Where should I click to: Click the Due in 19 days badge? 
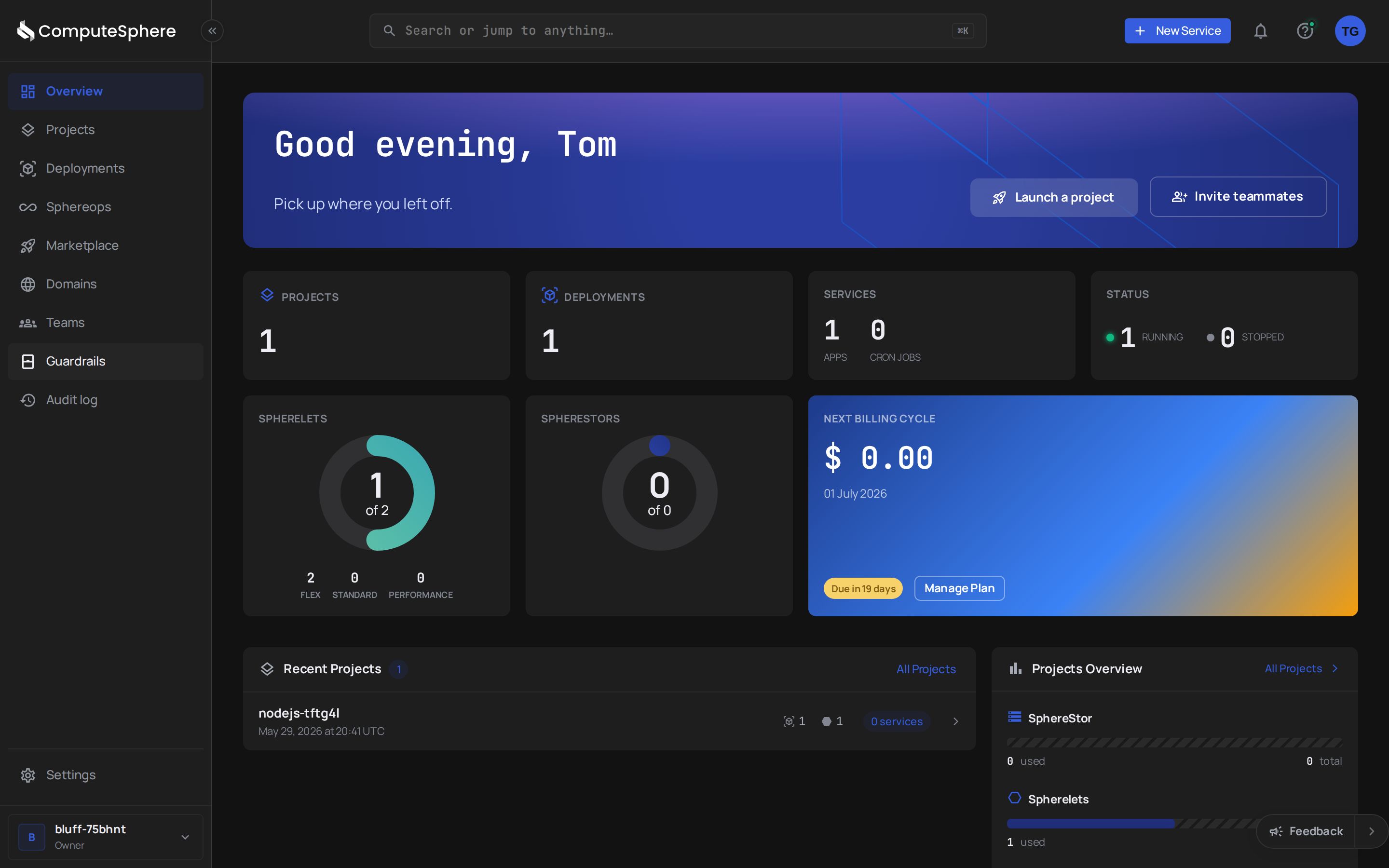pos(863,588)
